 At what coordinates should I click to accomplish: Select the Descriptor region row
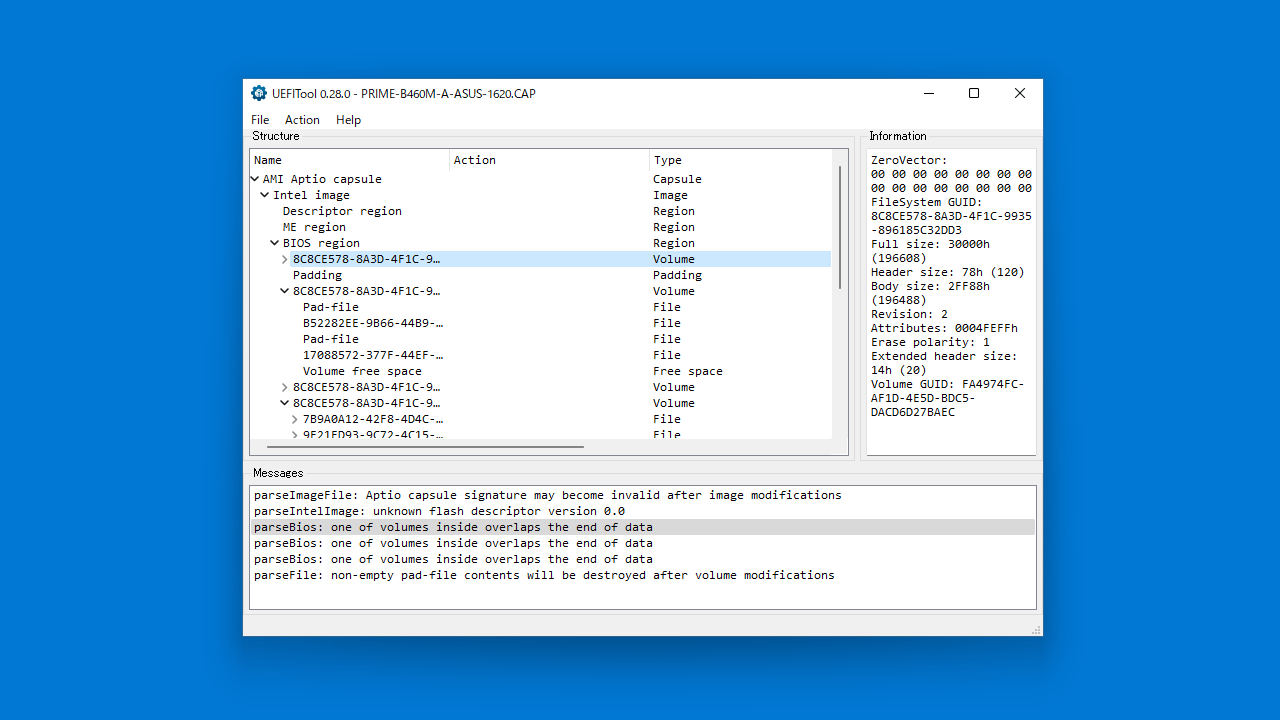(x=540, y=211)
